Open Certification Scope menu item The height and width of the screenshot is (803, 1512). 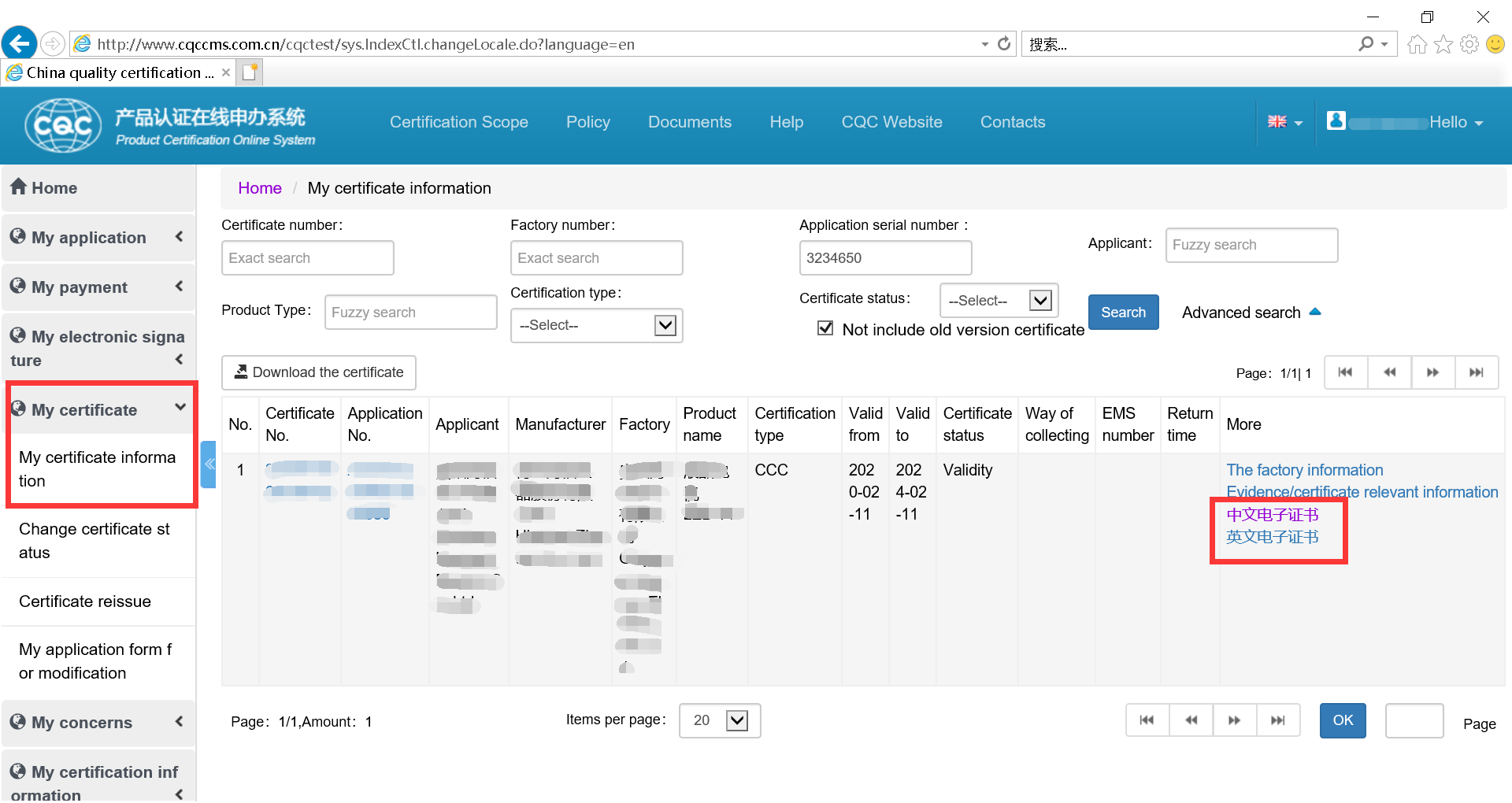(458, 122)
